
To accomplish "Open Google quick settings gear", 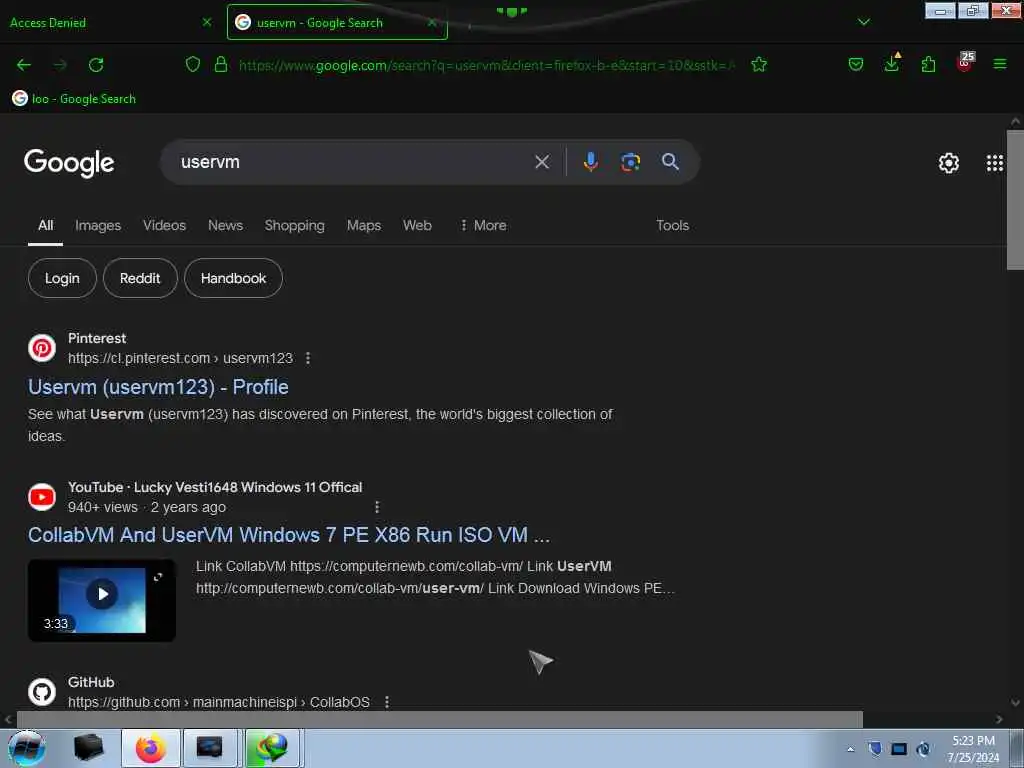I will point(949,163).
